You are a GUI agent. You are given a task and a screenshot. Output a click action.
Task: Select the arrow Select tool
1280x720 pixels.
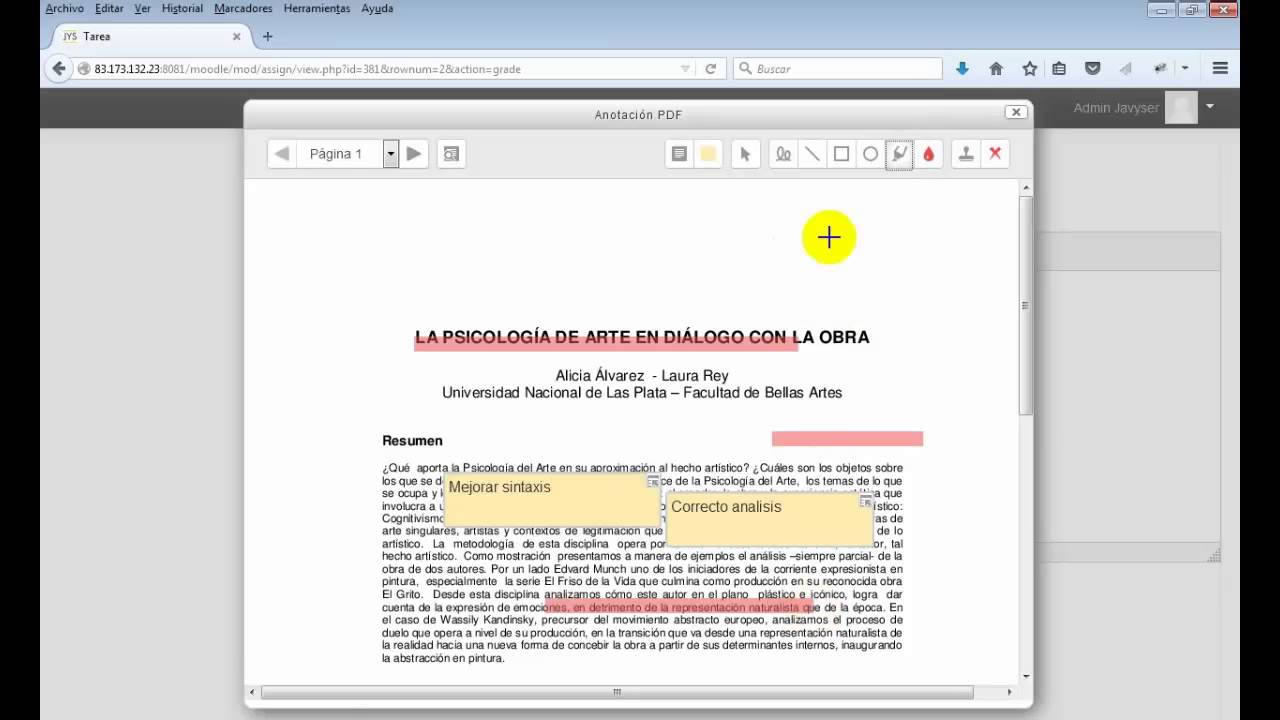(745, 154)
